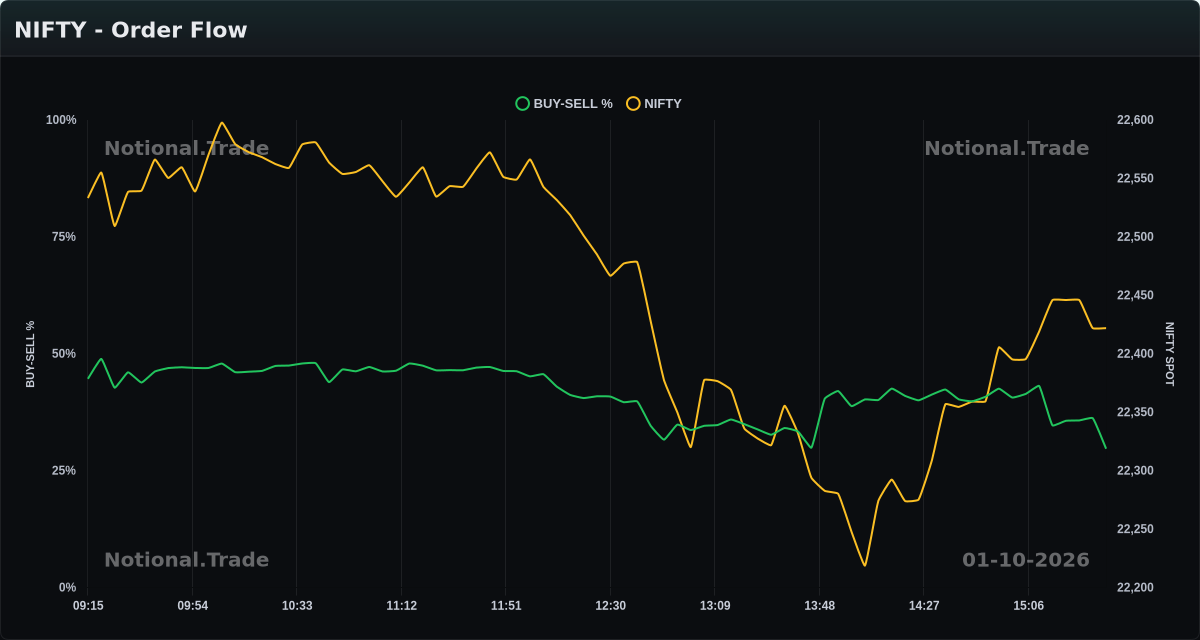
Task: Click the 12:30 time axis label
Action: point(610,606)
